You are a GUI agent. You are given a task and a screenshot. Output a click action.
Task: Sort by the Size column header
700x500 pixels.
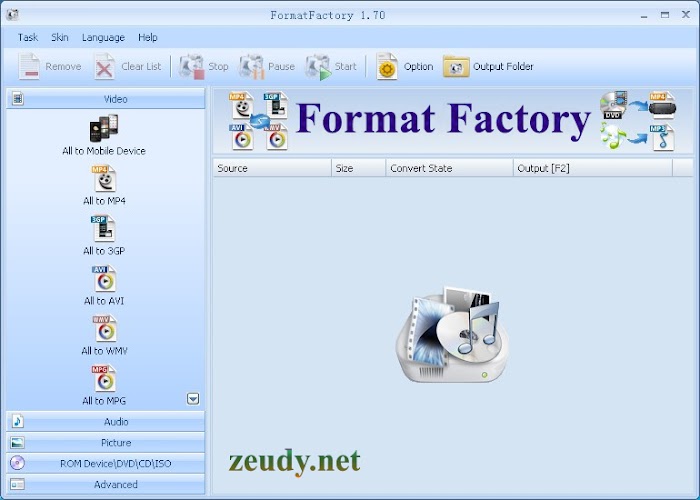click(x=358, y=168)
